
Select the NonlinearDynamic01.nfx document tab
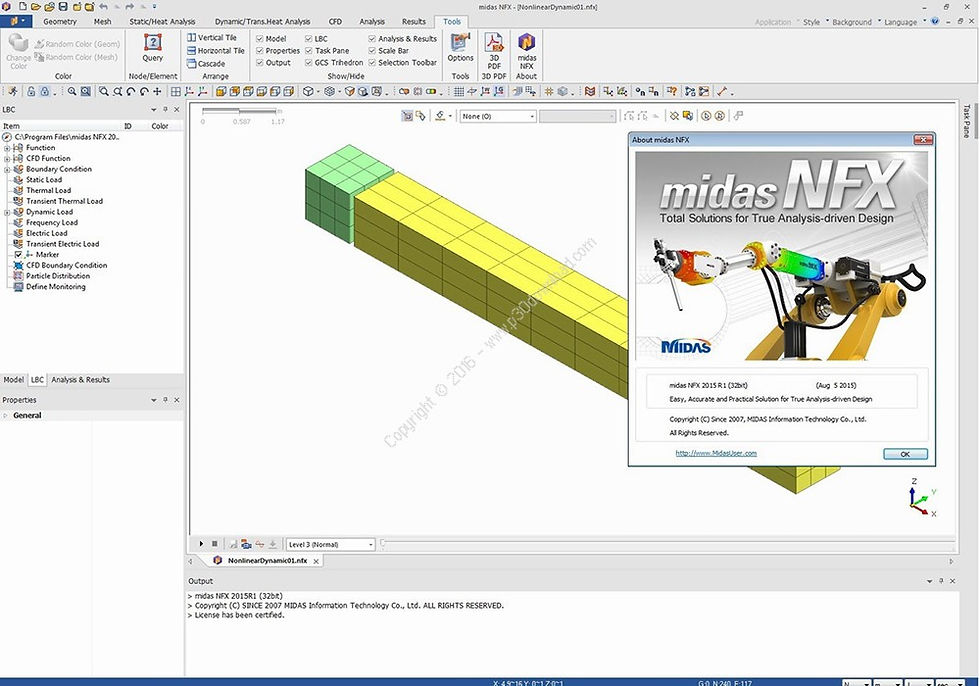[266, 561]
